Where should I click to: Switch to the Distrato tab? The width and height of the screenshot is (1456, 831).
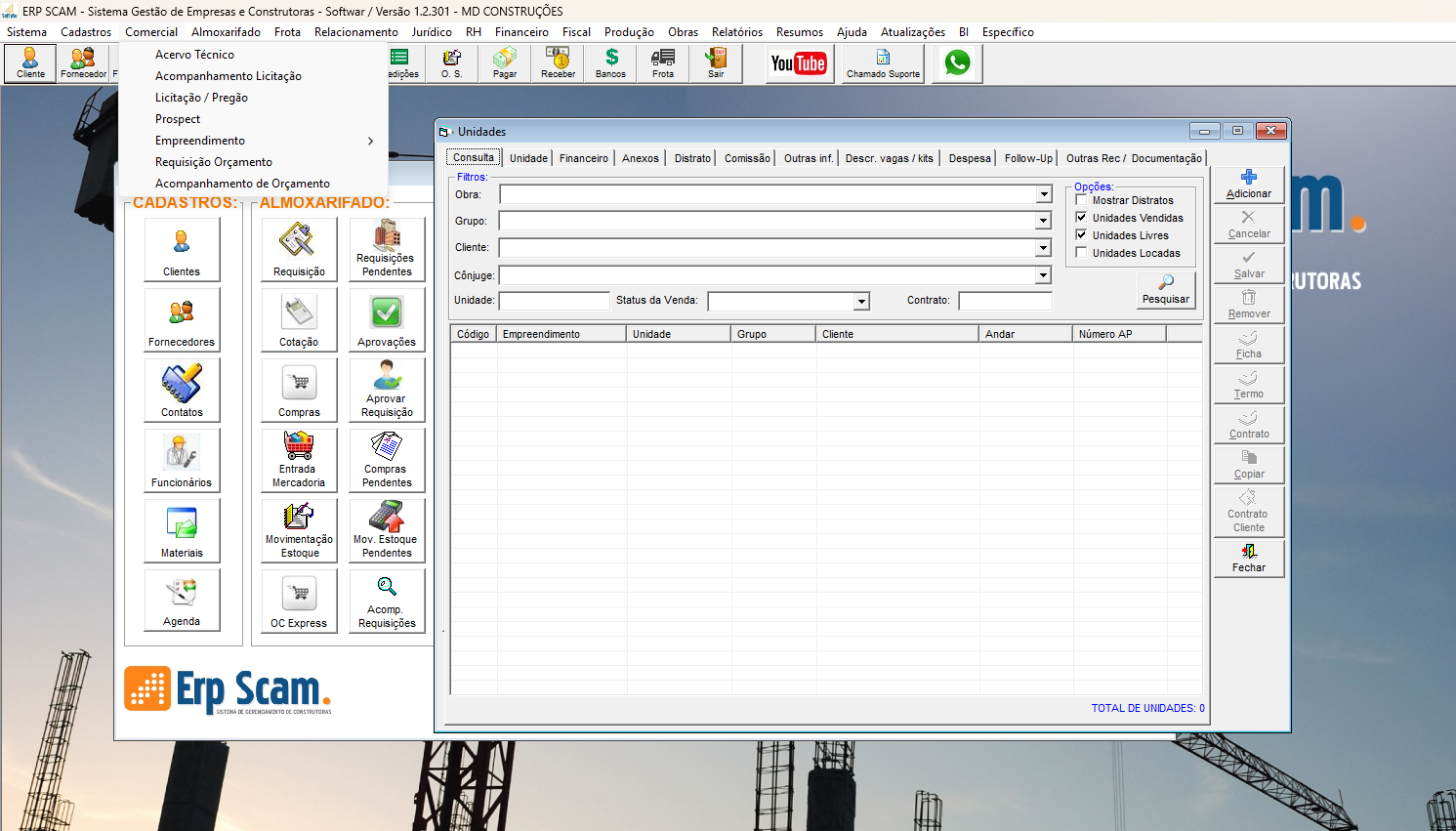[692, 158]
